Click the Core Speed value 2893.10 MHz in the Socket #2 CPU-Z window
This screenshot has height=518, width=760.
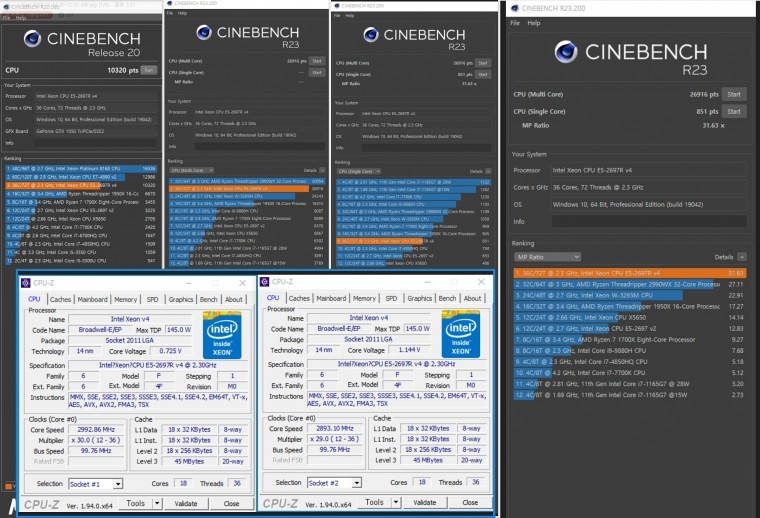pyautogui.click(x=334, y=429)
